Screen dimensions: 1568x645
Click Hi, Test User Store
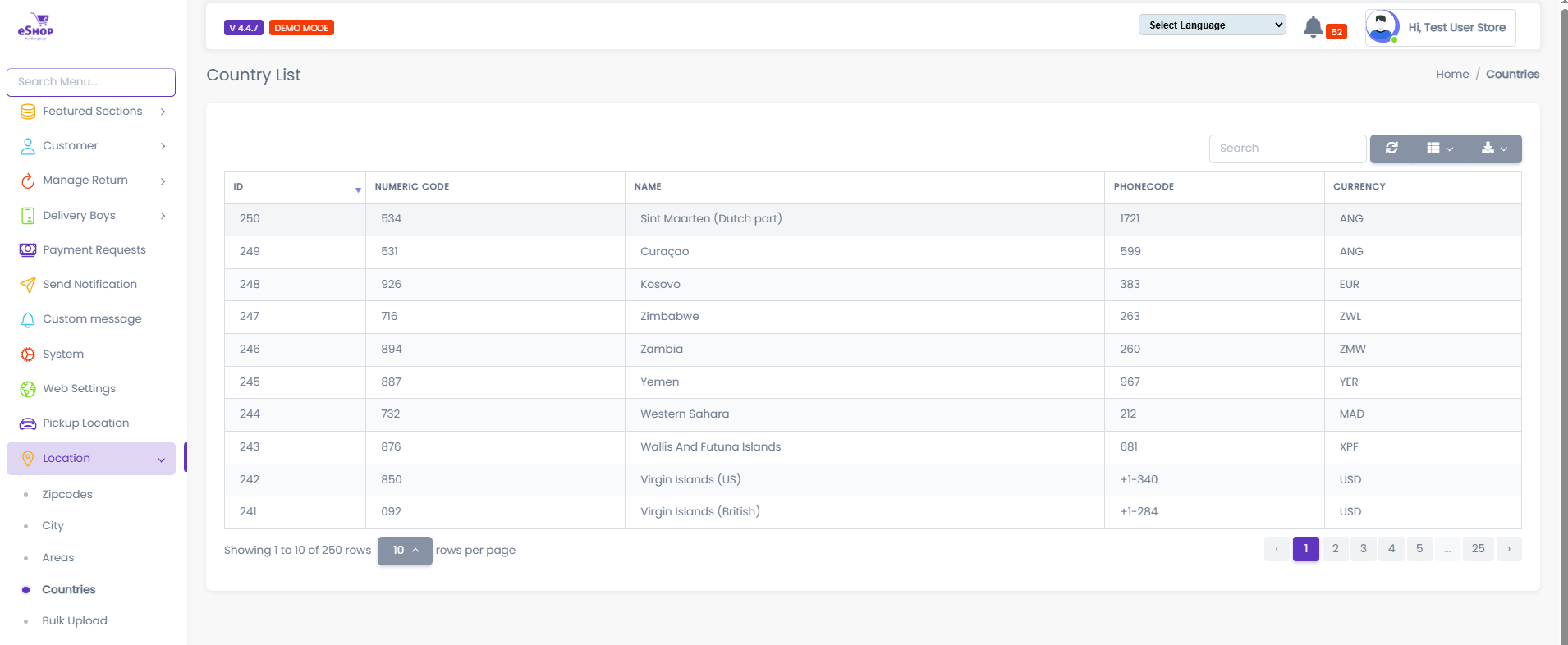coord(1457,27)
